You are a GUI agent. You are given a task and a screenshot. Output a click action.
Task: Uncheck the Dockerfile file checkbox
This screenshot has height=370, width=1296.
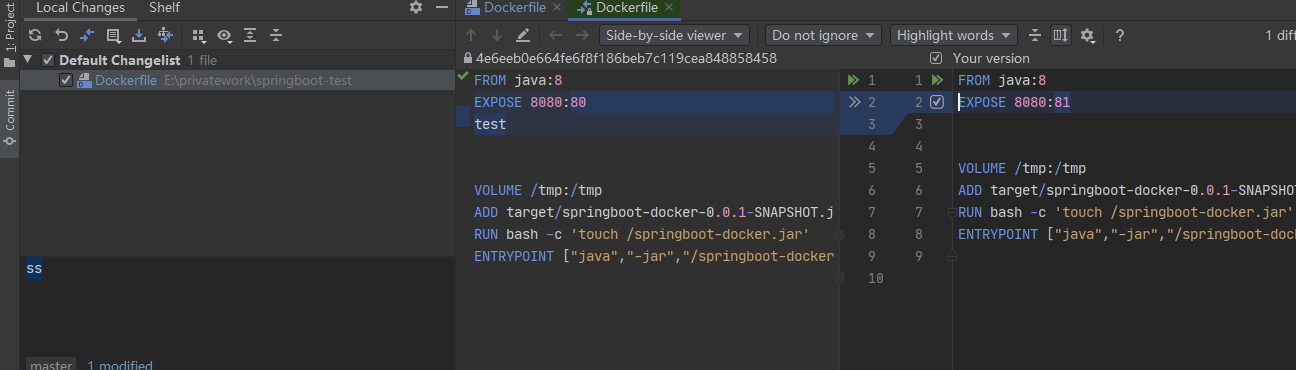[x=66, y=80]
